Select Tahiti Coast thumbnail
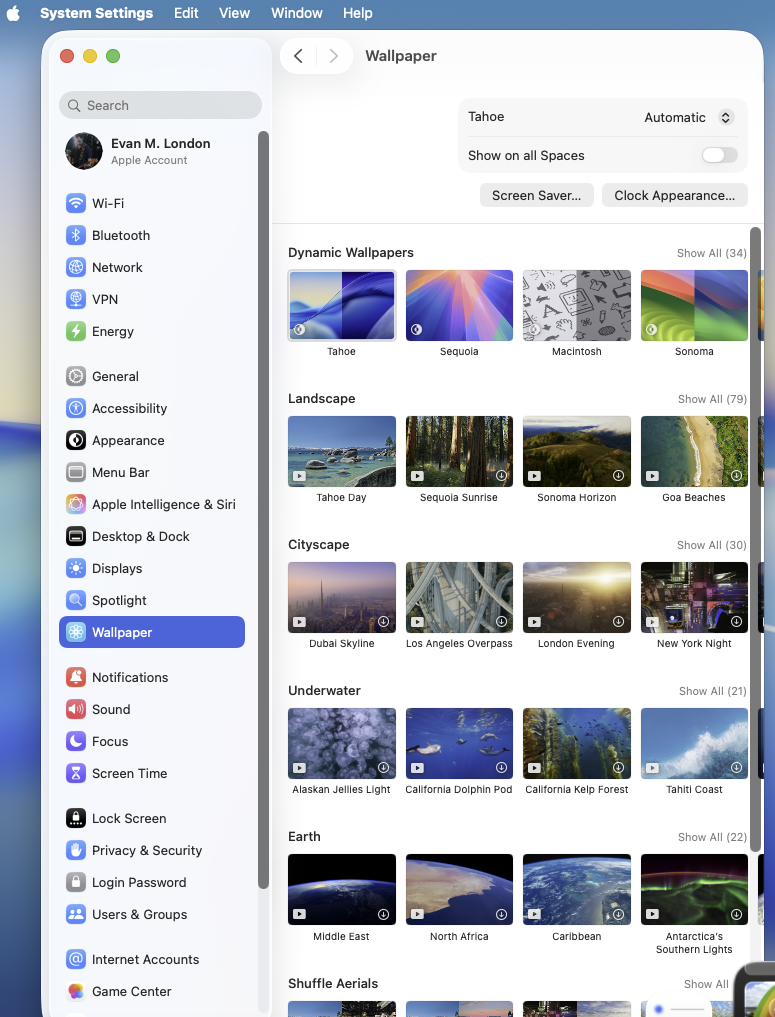Image resolution: width=775 pixels, height=1017 pixels. tap(694, 743)
